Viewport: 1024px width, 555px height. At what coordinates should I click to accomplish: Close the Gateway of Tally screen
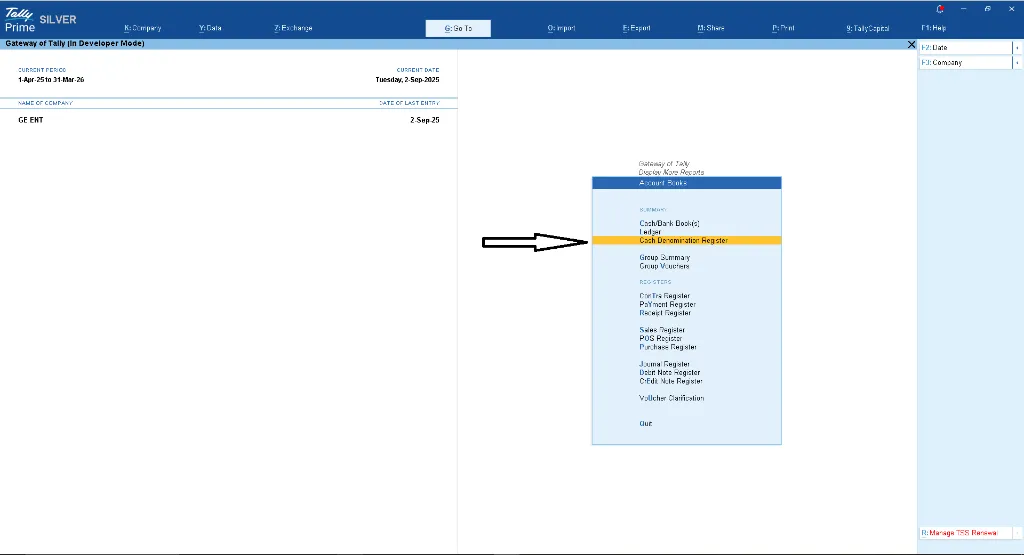(911, 44)
